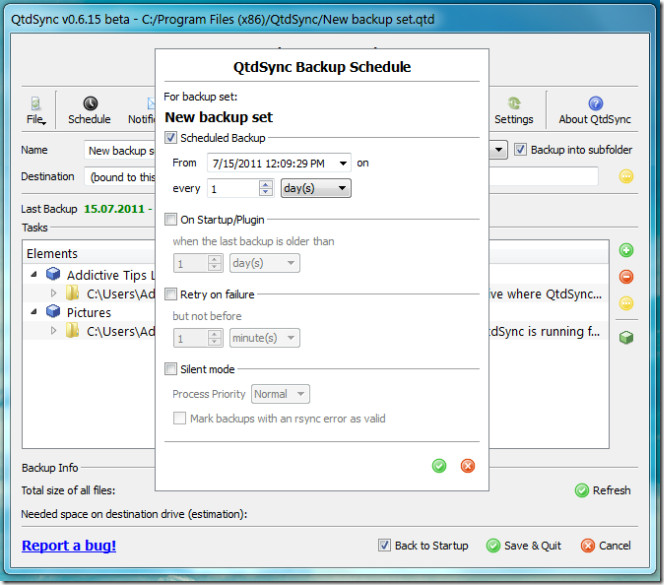664x585 pixels.
Task: Collapse the Addictive Tips tree node
Action: 34,274
